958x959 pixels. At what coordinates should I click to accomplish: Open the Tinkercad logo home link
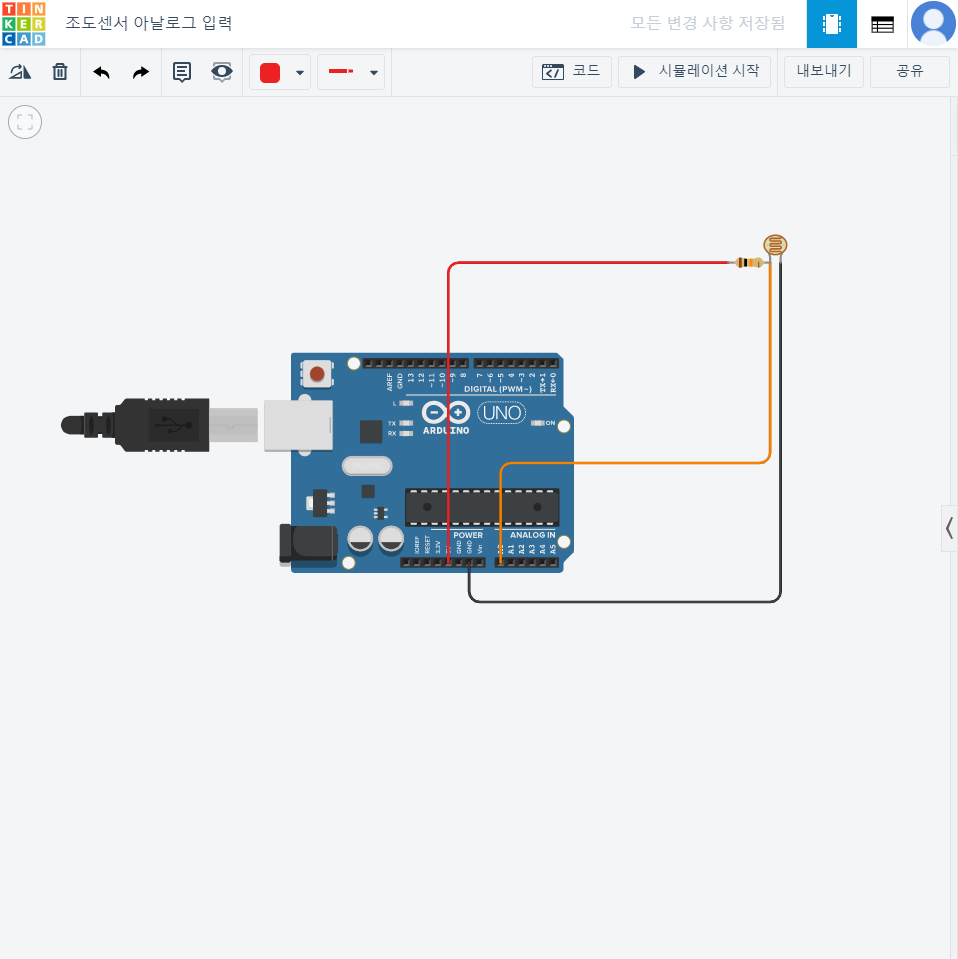pyautogui.click(x=23, y=24)
